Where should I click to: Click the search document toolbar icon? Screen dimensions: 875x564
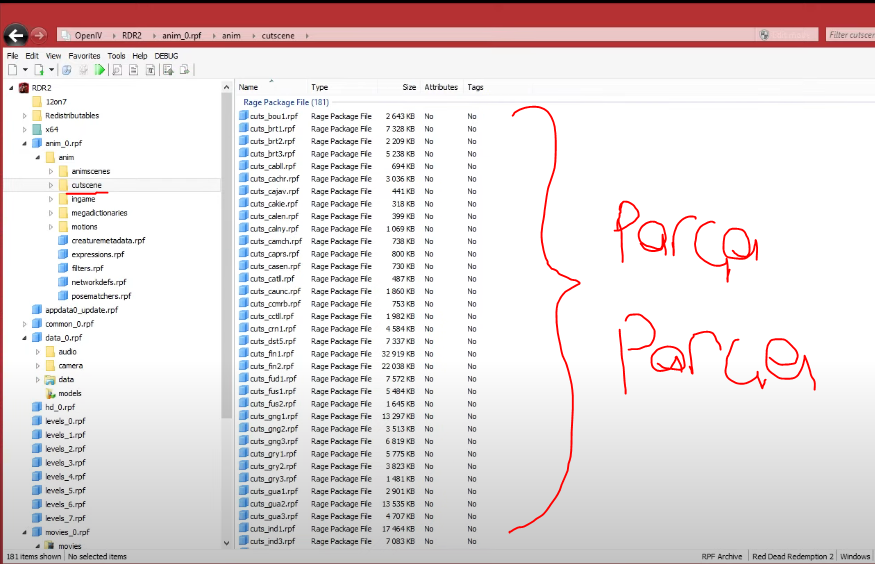tap(117, 70)
